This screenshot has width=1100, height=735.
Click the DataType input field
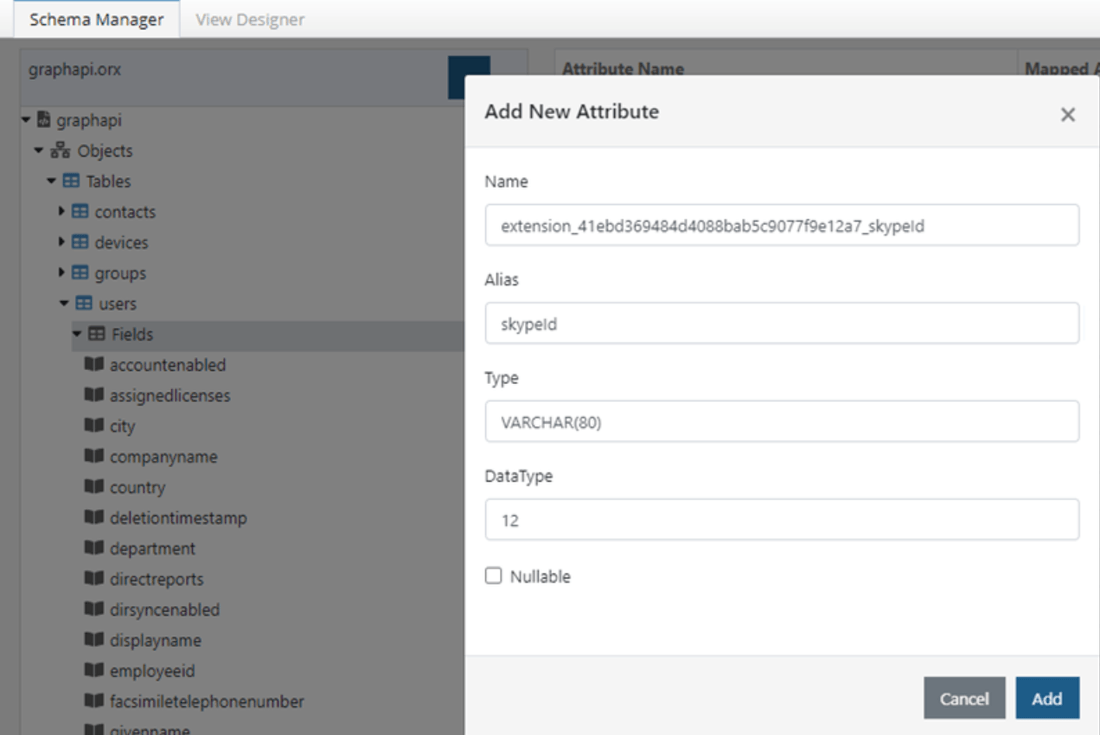pyautogui.click(x=782, y=520)
